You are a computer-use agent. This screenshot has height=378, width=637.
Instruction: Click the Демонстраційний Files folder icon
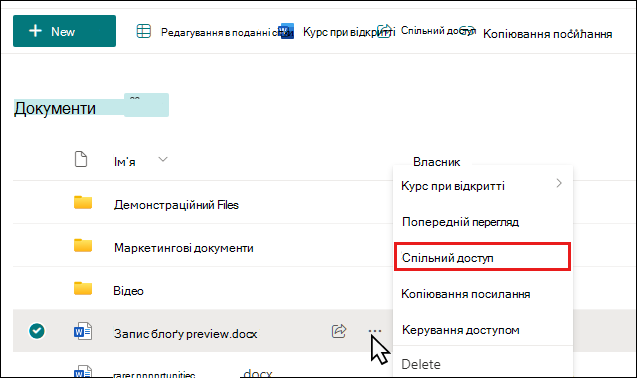[83, 202]
